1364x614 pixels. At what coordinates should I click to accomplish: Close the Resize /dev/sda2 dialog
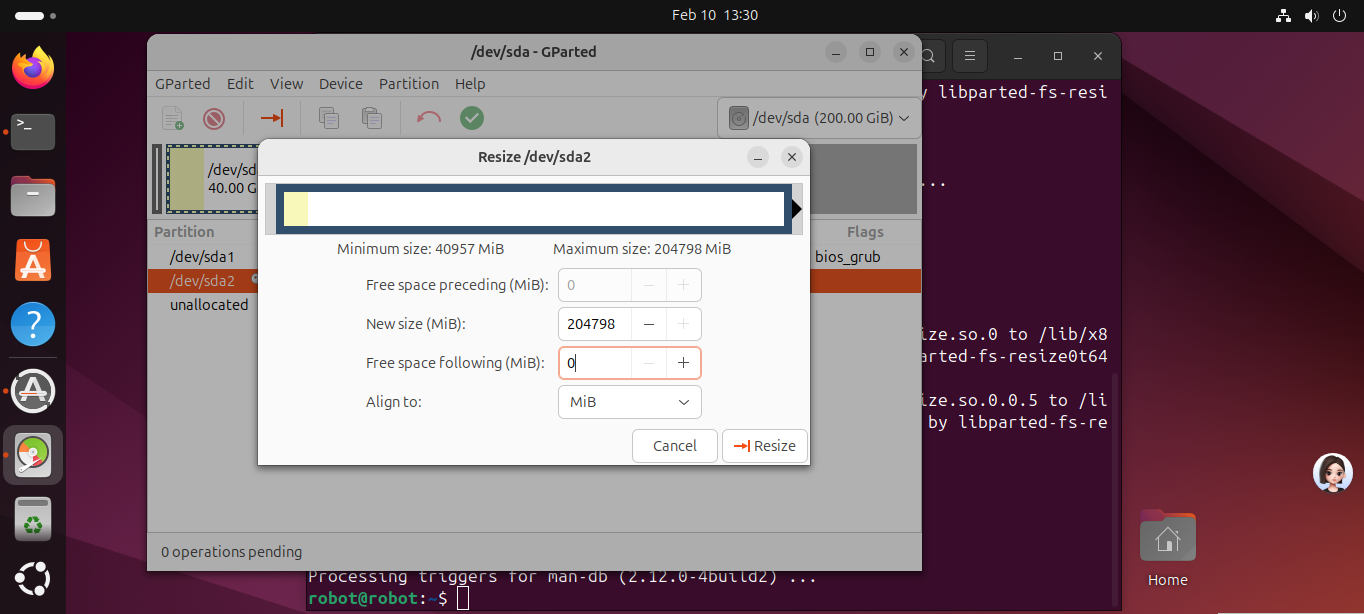[x=792, y=157]
